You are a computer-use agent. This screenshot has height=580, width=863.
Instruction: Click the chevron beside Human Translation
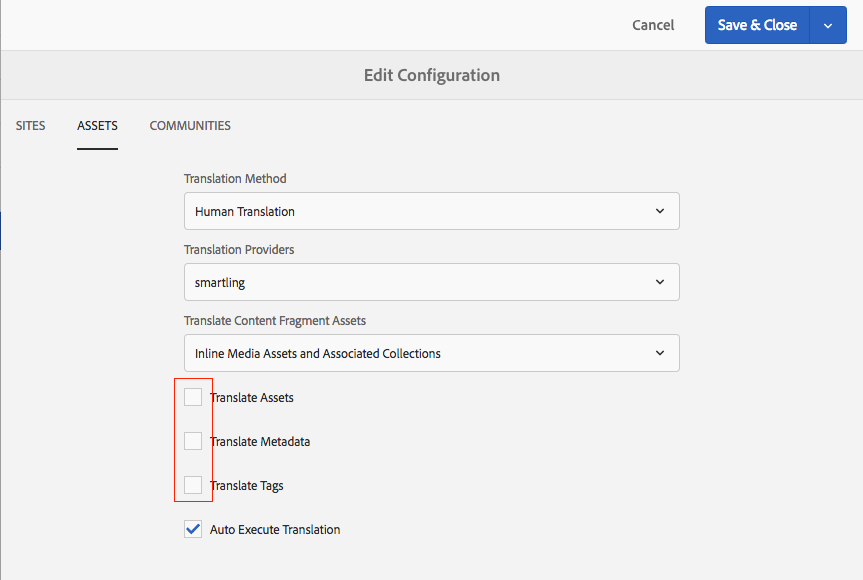660,211
